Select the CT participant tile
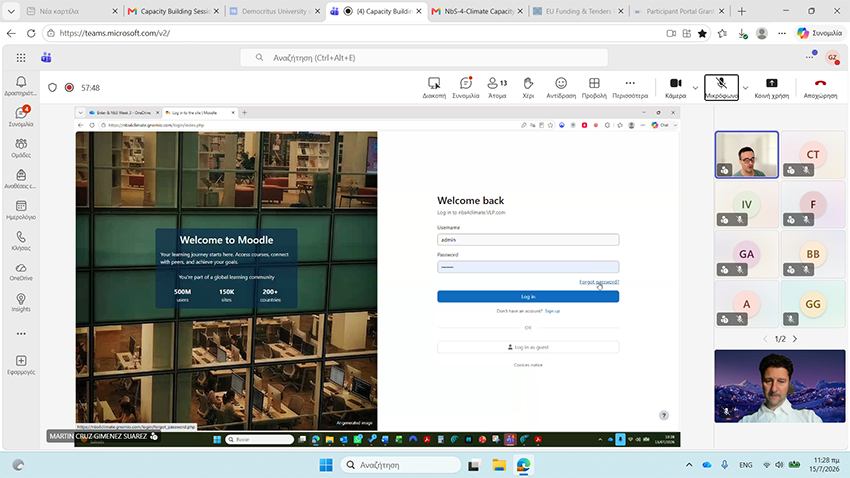Image resolution: width=850 pixels, height=478 pixels. point(813,154)
